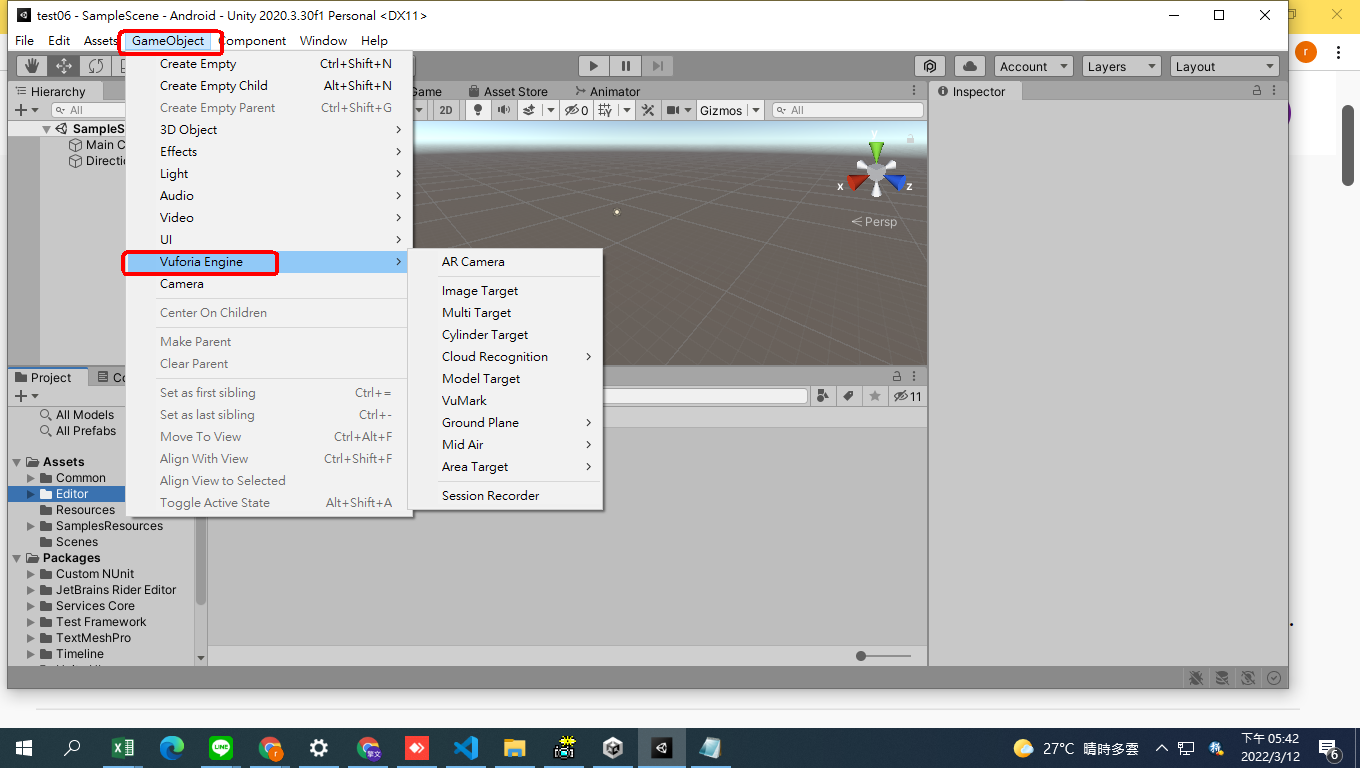This screenshot has height=768, width=1360.
Task: Choose Cylinder Target in the submenu
Action: pyautogui.click(x=505, y=335)
